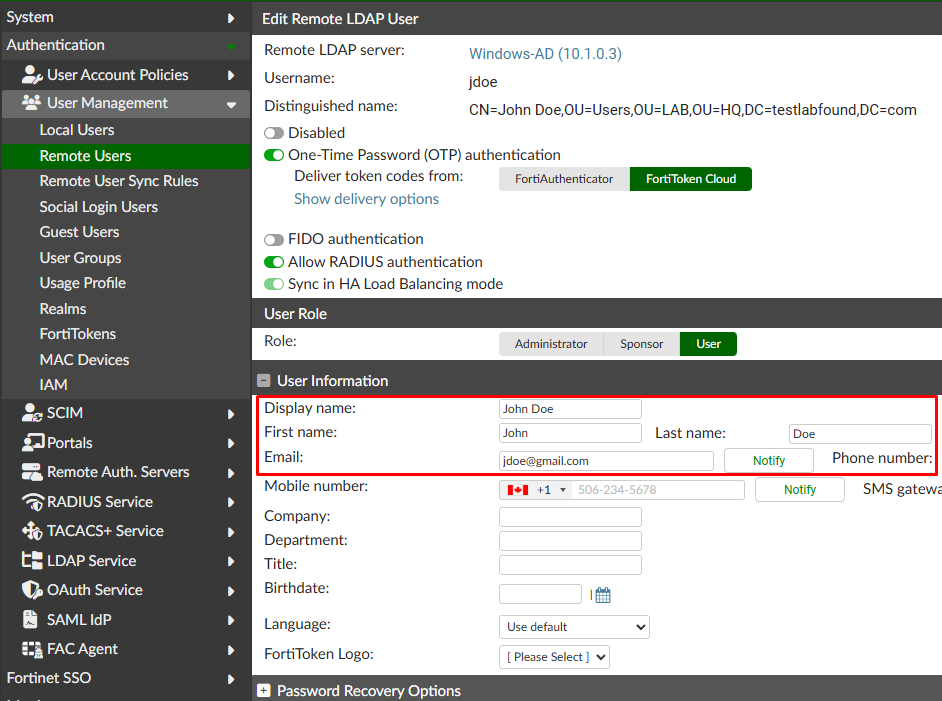942x701 pixels.
Task: Click inside the Email input field
Action: 605,460
